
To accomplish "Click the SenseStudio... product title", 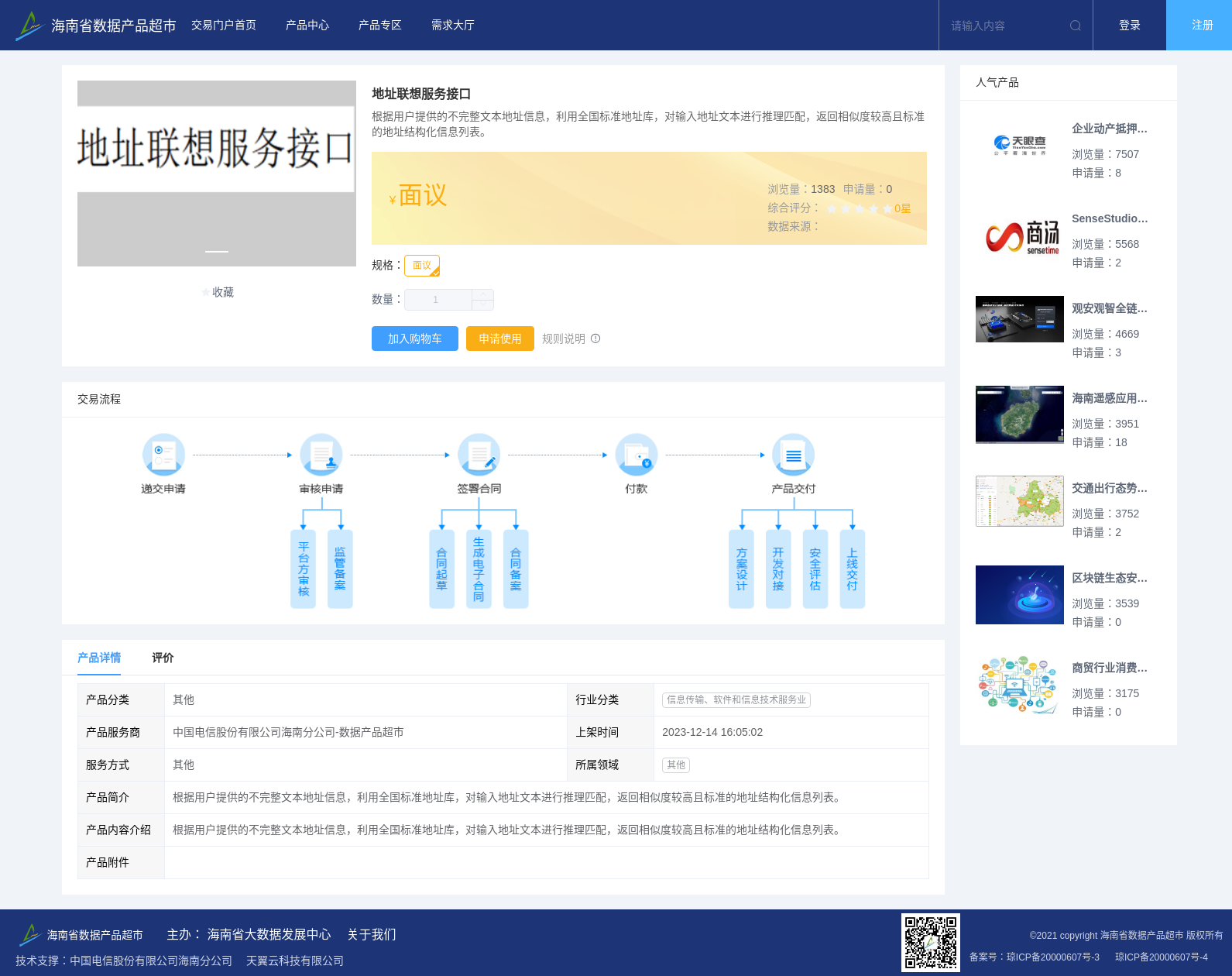I will pyautogui.click(x=1110, y=218).
